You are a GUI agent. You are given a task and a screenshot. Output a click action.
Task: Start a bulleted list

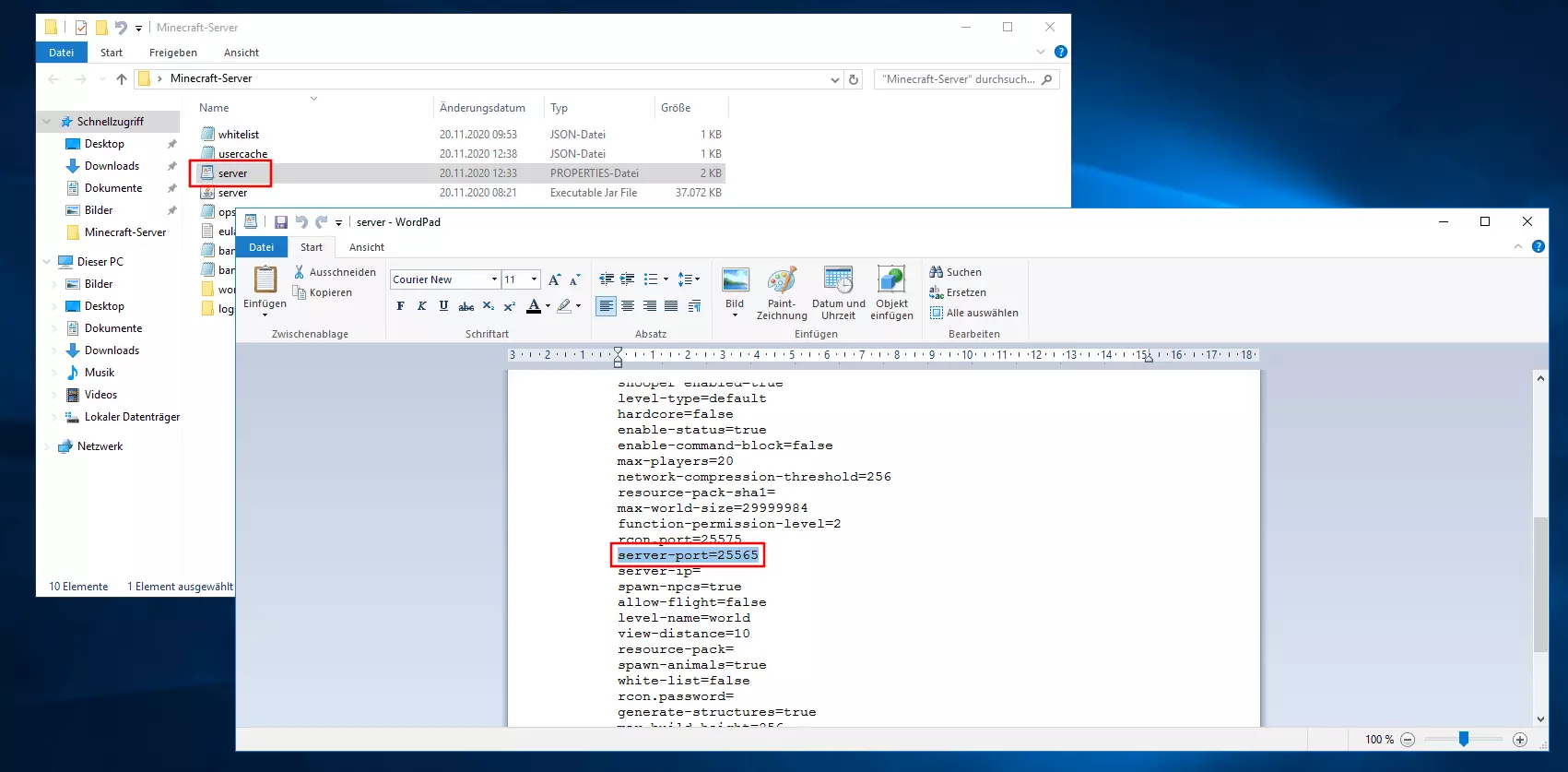coord(651,279)
